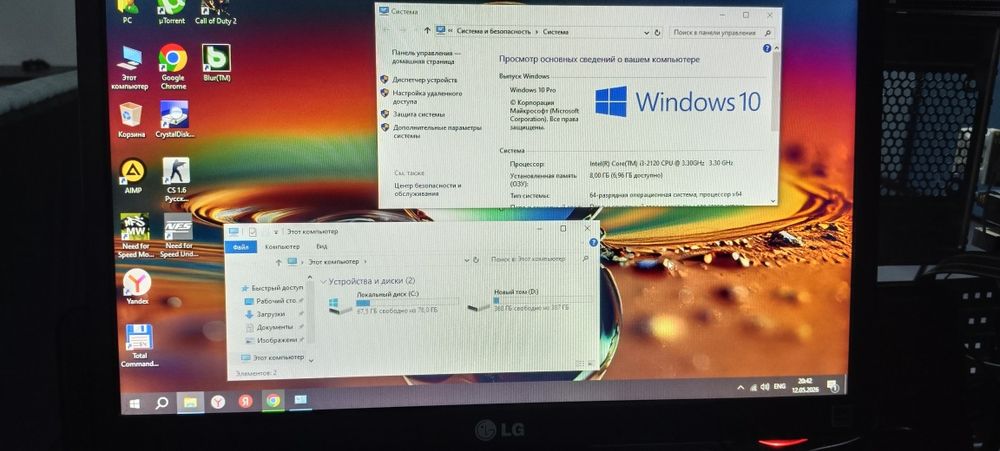Select the Этот компьютер desktop icon
Screen dimensions: 1000x451
(x=129, y=68)
